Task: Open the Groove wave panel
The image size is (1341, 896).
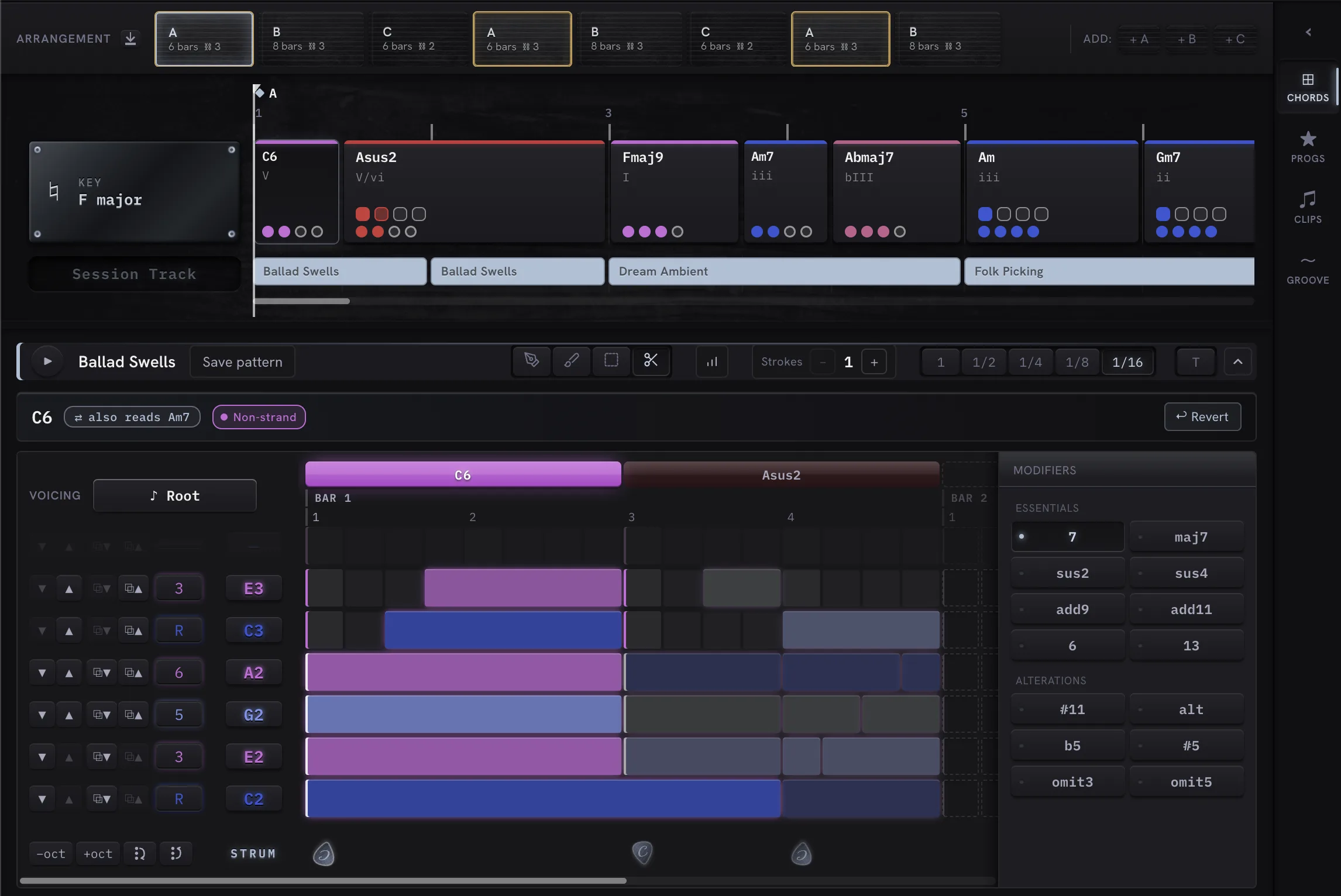Action: pos(1308,269)
